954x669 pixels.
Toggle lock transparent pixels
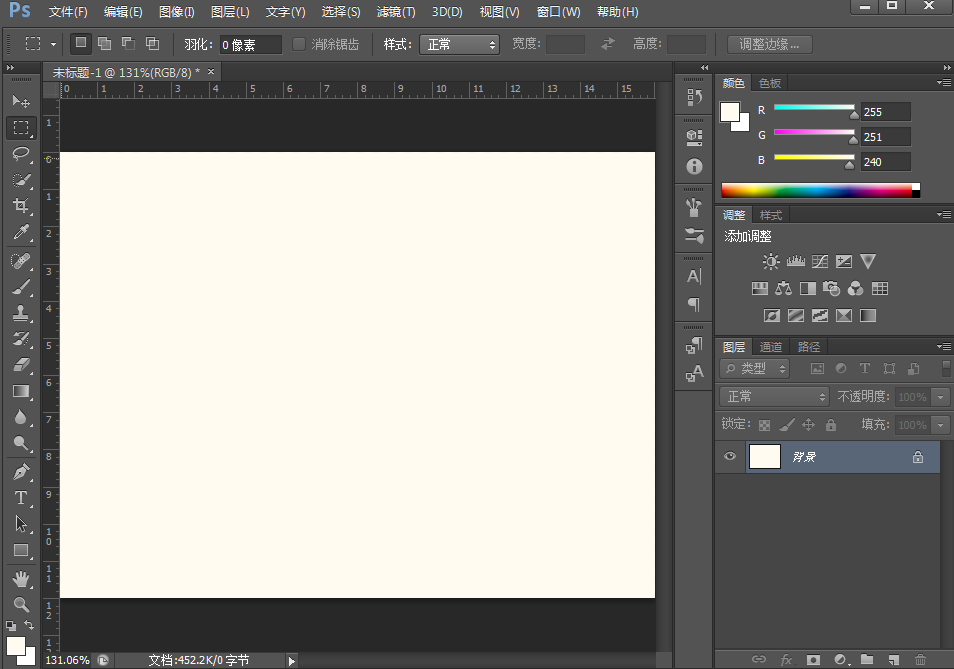coord(765,425)
